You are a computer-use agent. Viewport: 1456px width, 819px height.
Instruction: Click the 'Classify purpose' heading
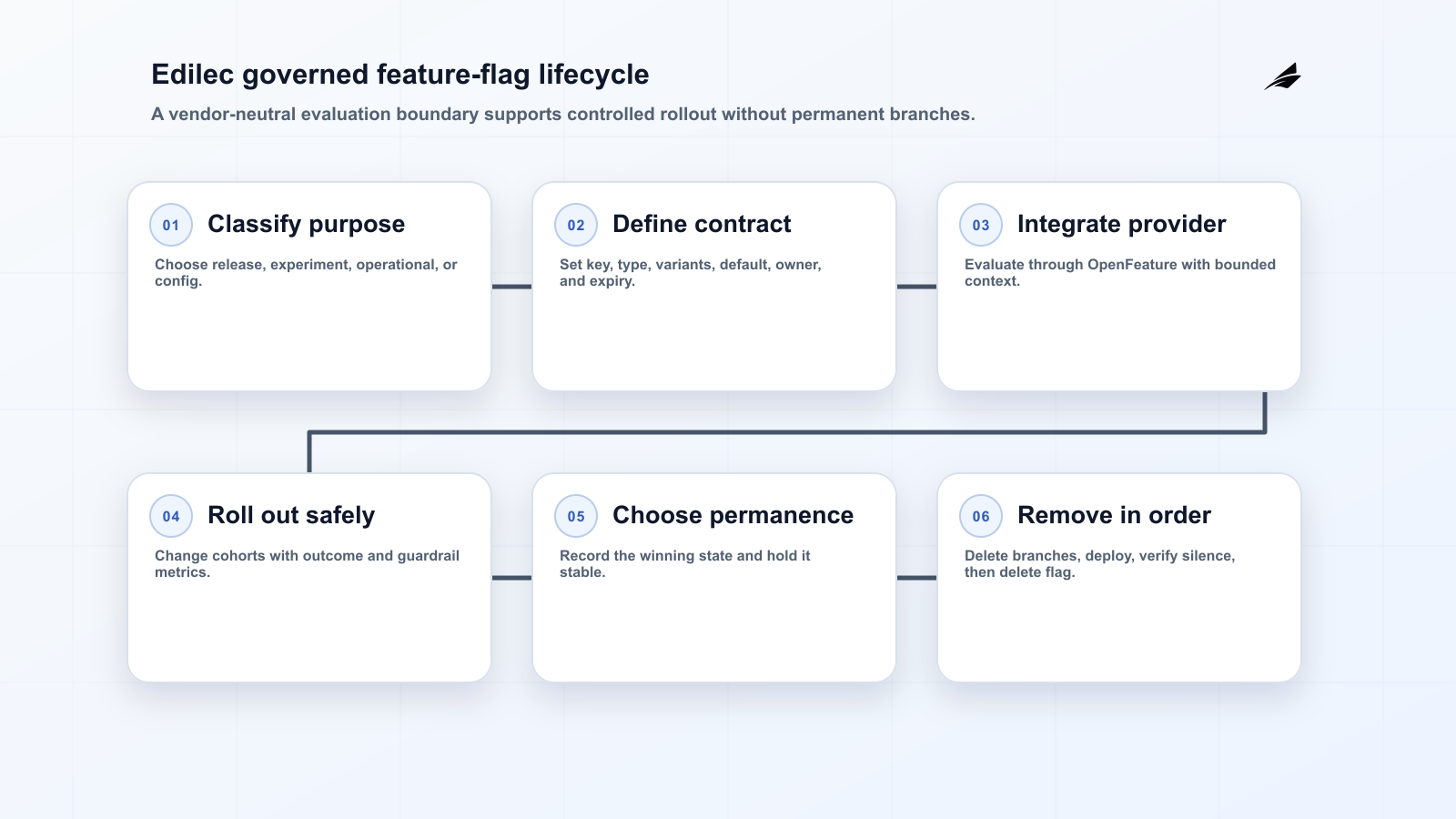307,224
